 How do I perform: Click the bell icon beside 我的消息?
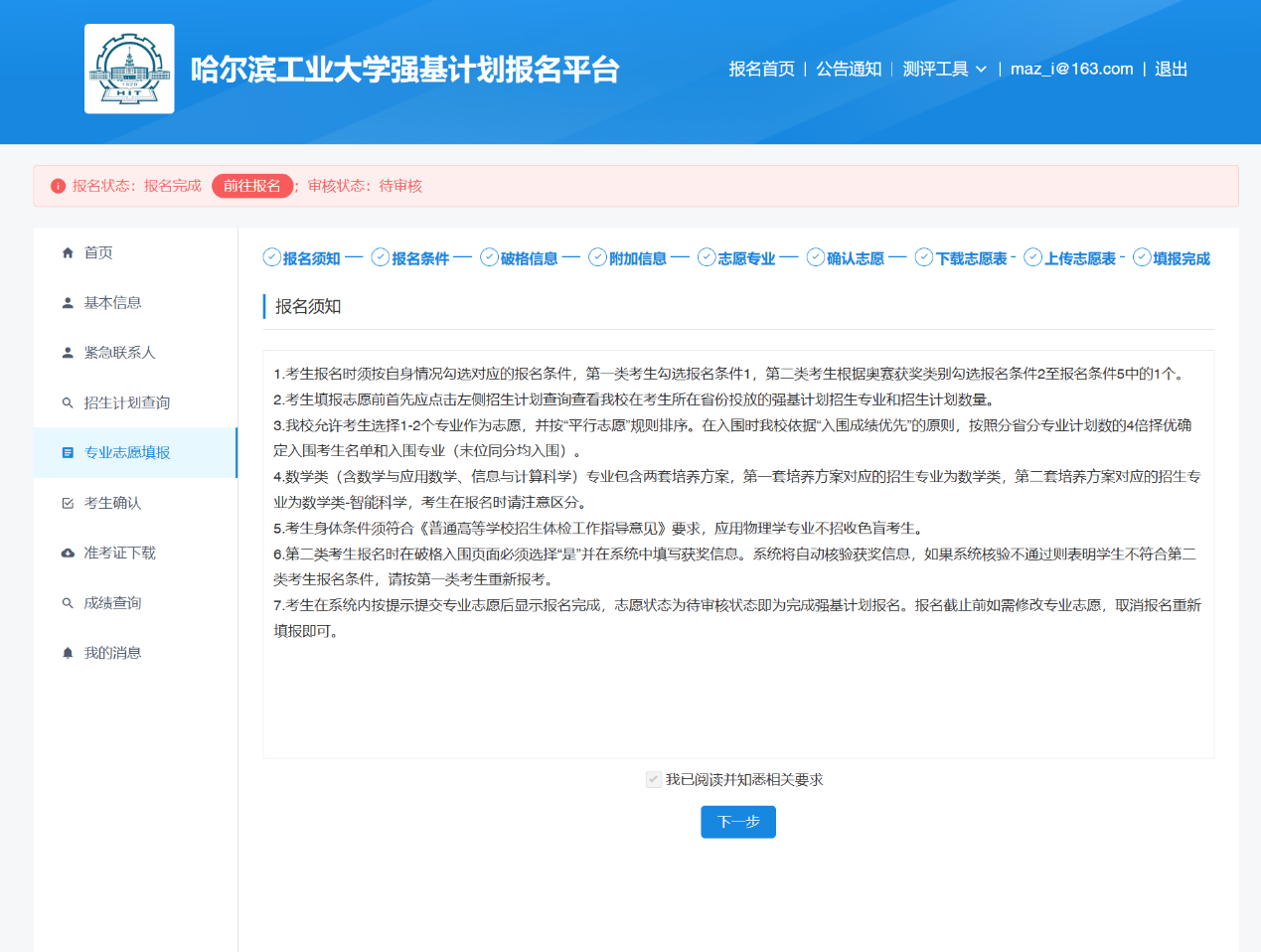[68, 653]
